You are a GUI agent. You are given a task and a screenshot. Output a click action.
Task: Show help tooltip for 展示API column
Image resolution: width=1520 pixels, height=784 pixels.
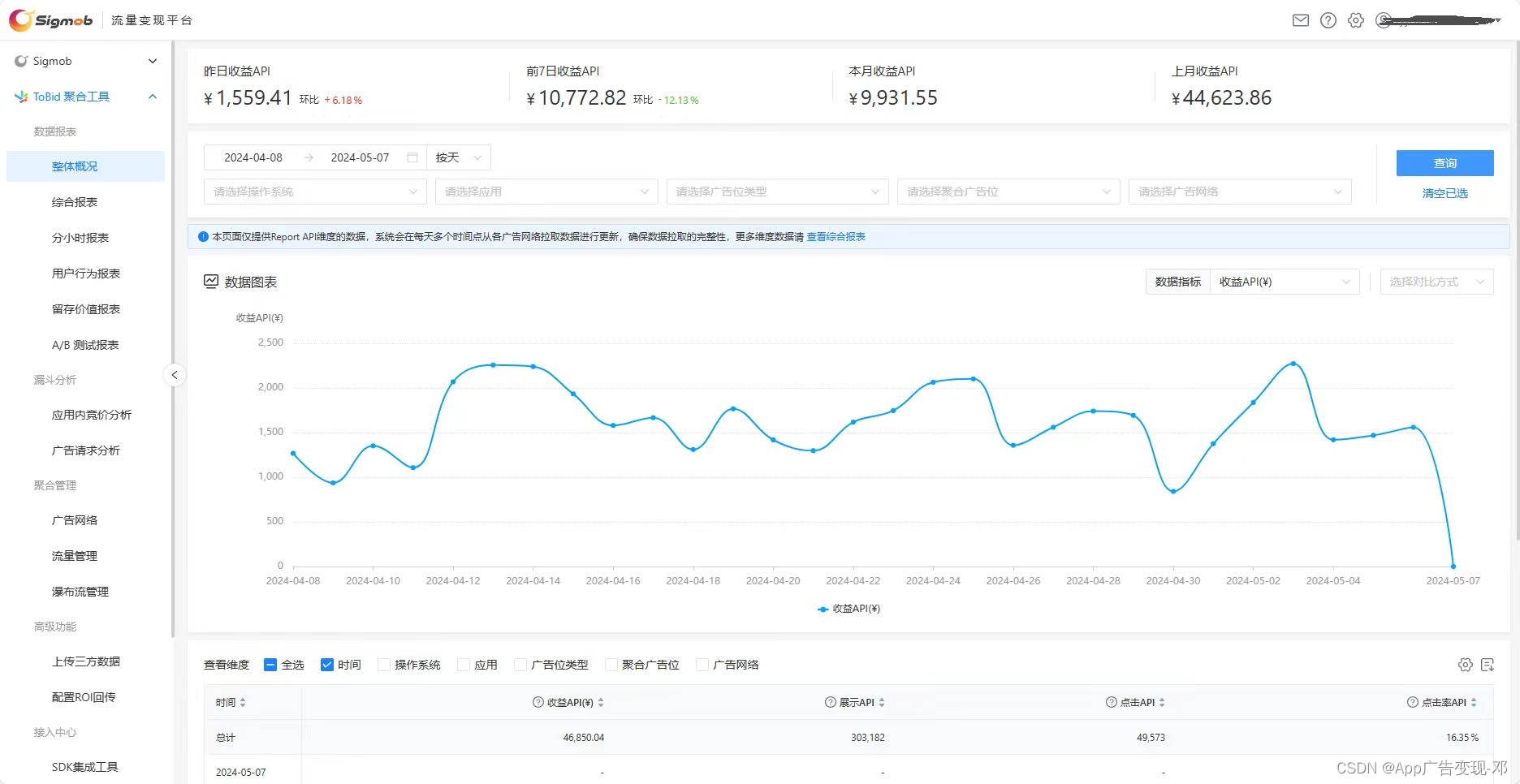coord(830,703)
